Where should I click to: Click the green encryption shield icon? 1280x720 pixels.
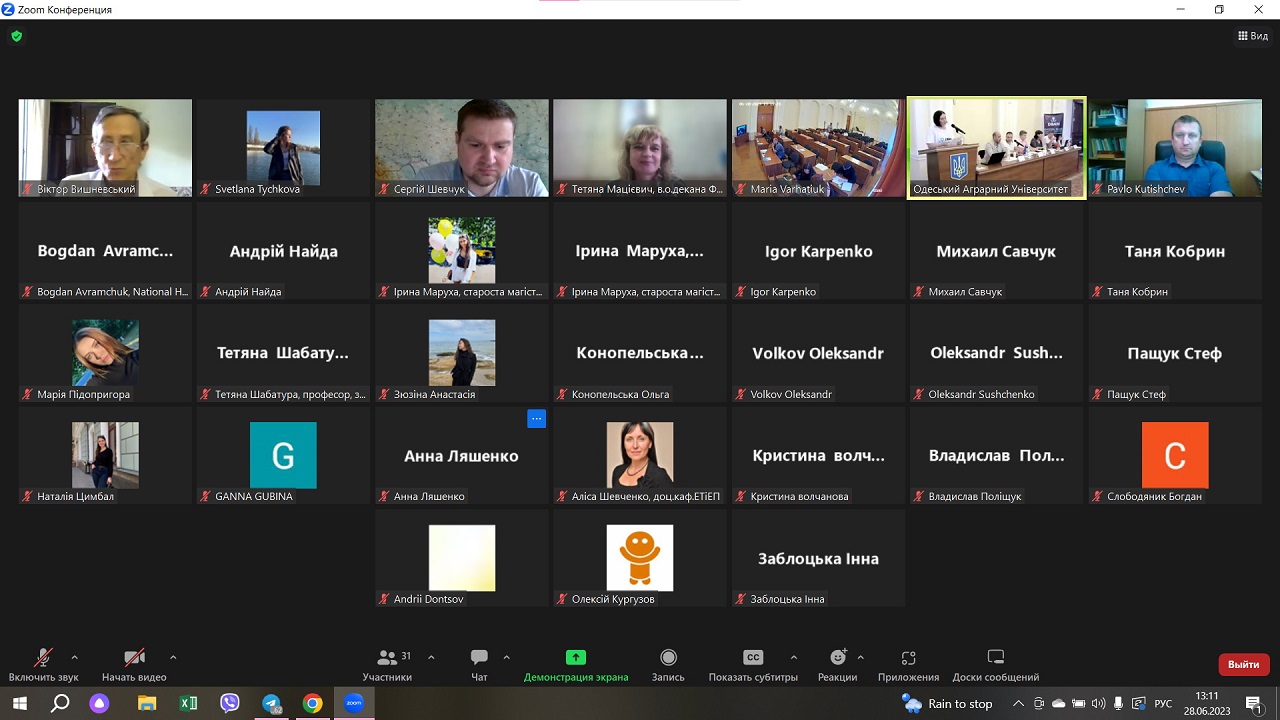[16, 36]
